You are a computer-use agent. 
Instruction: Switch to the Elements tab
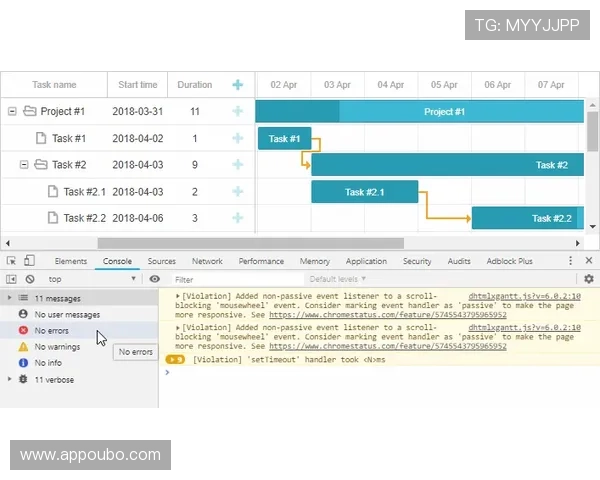70,261
